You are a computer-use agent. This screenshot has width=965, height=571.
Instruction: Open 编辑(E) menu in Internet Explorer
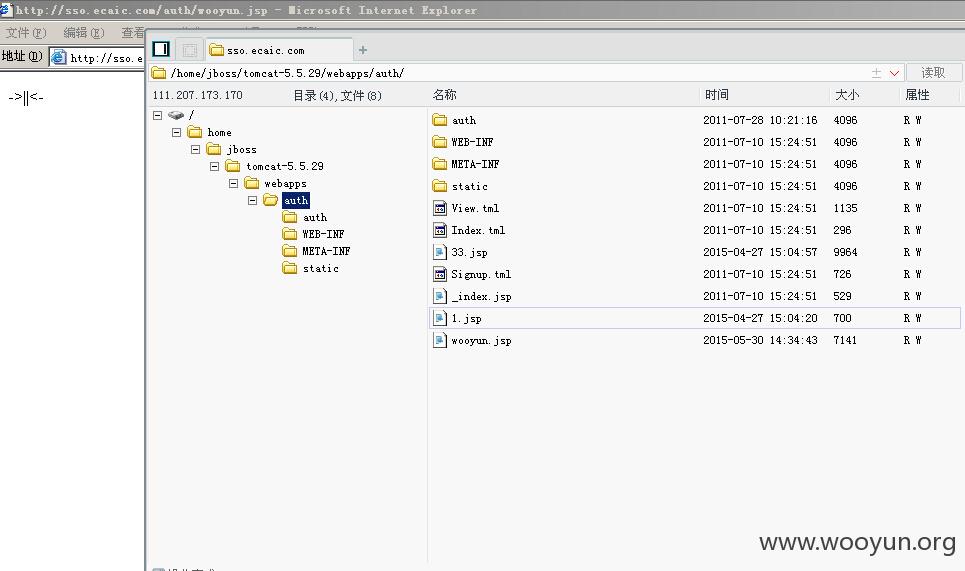pyautogui.click(x=84, y=33)
